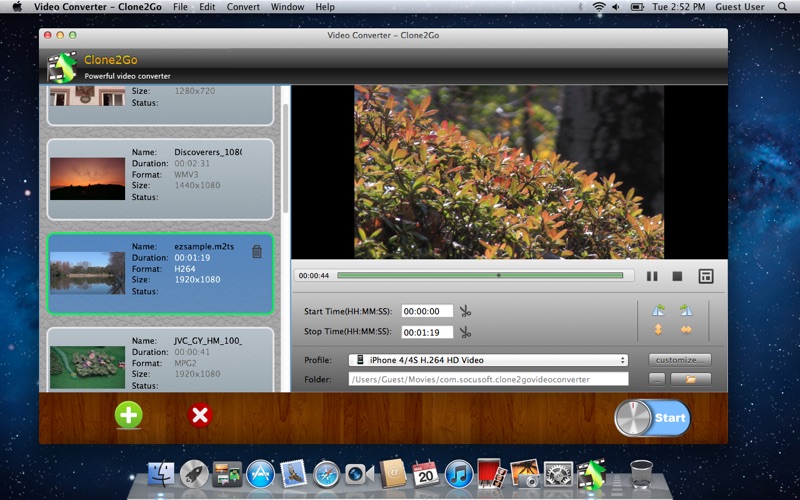Click the battery status icon
Screen dimensions: 800x500
coord(637,7)
